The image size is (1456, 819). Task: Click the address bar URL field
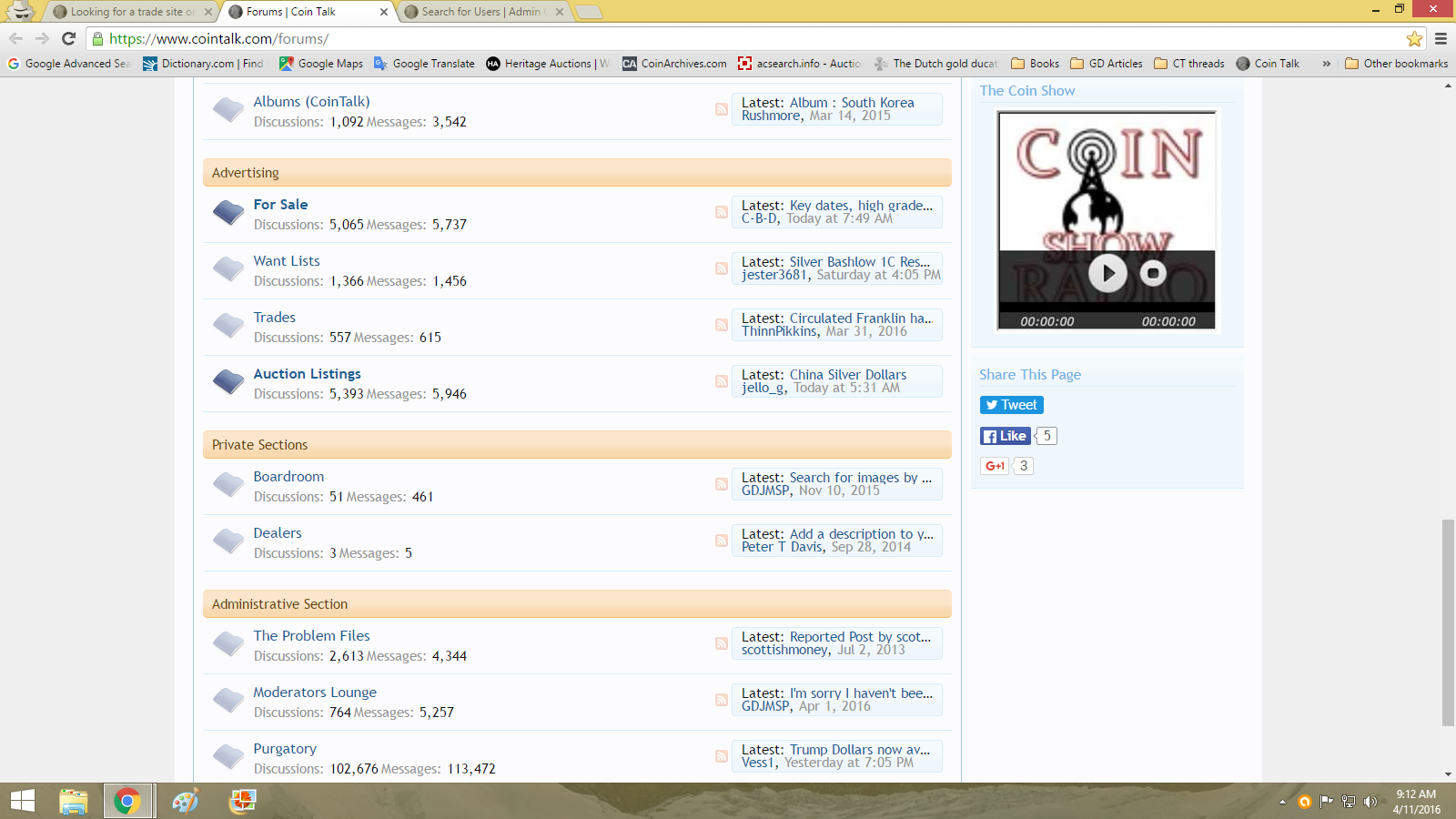[x=728, y=38]
